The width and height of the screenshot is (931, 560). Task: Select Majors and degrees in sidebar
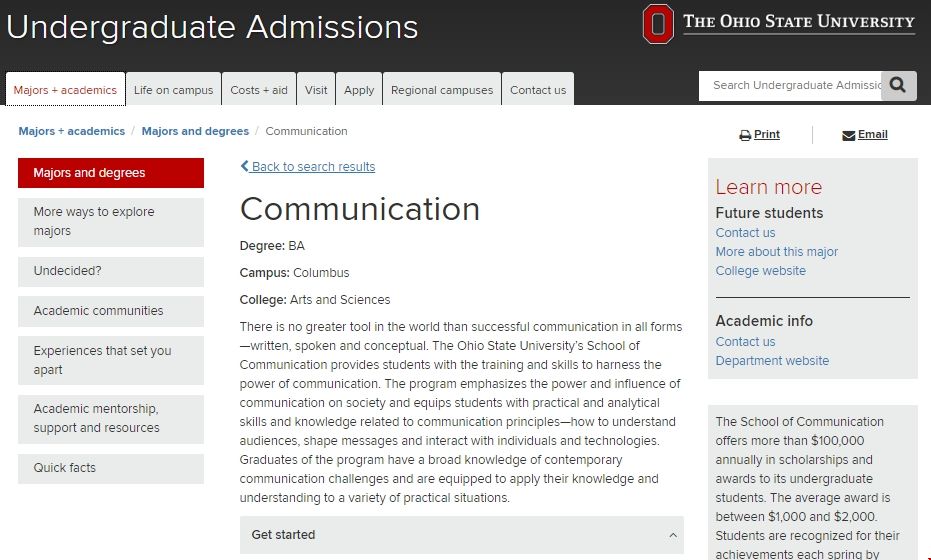click(111, 173)
